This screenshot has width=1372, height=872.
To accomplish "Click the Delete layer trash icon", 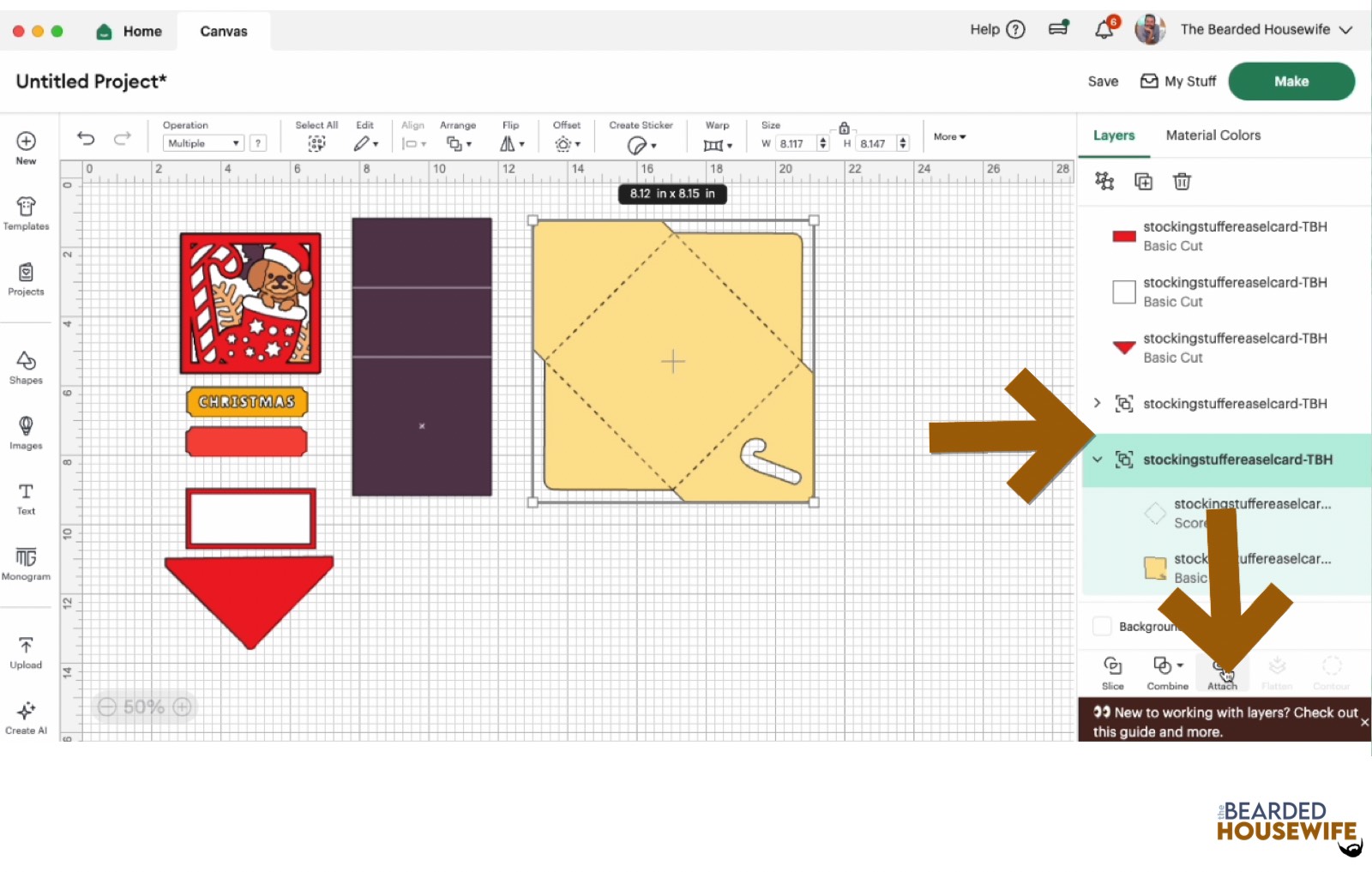I will 1182,181.
